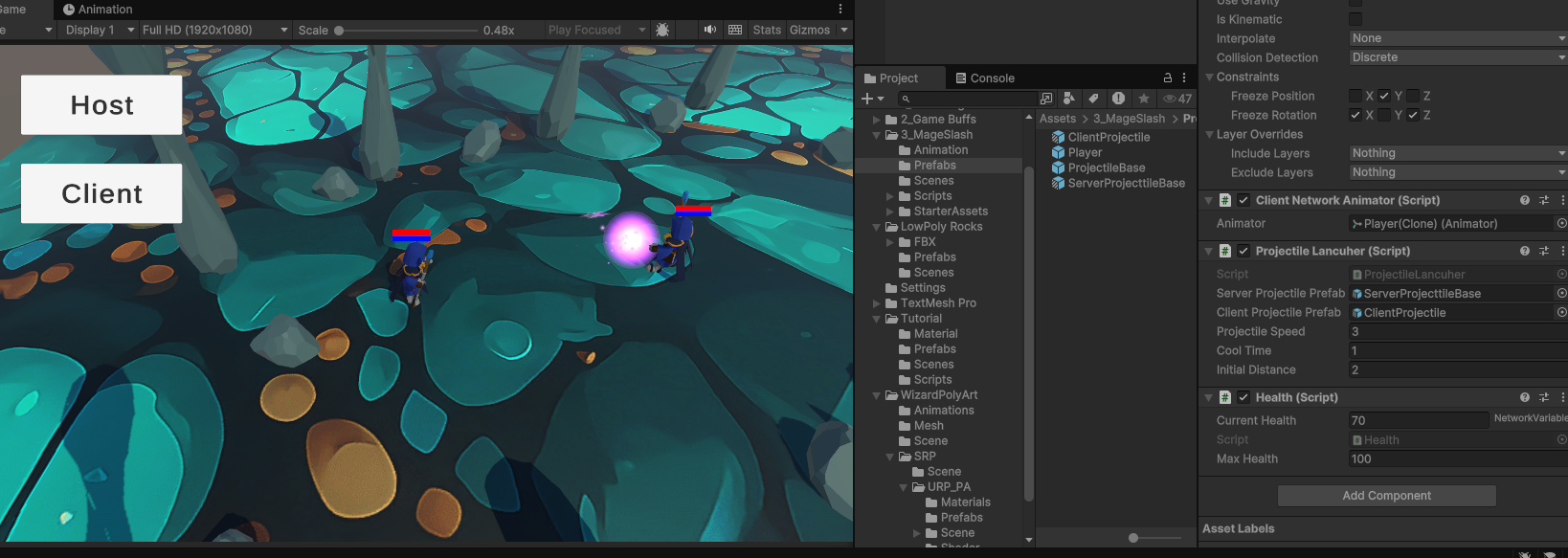Adjust the game view Scale slider

point(405,30)
